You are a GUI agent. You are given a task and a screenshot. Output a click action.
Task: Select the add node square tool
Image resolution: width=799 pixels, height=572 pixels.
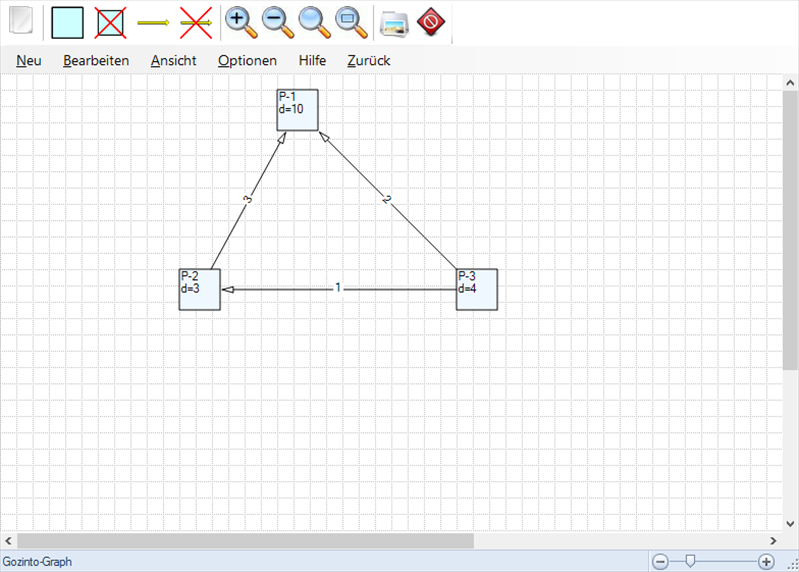(67, 21)
